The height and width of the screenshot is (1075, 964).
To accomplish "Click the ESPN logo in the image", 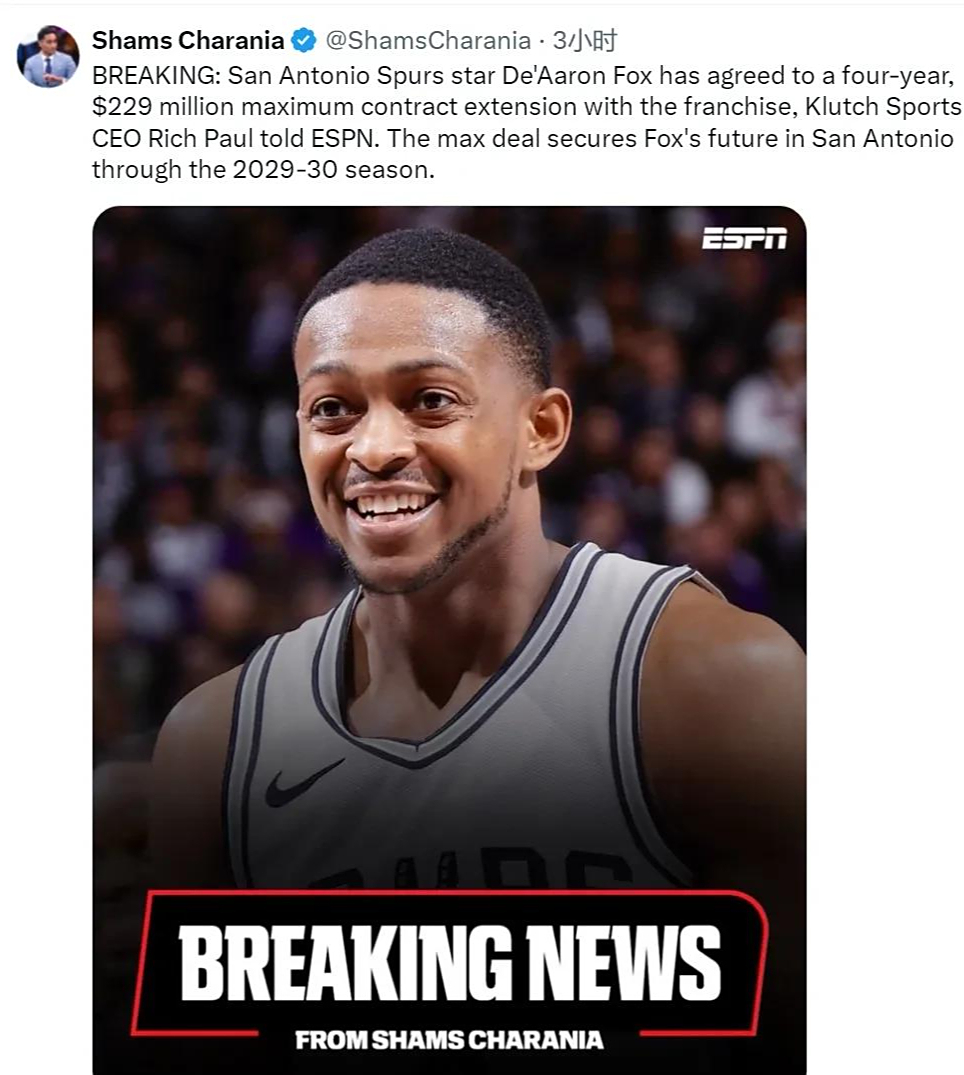I will 744,239.
